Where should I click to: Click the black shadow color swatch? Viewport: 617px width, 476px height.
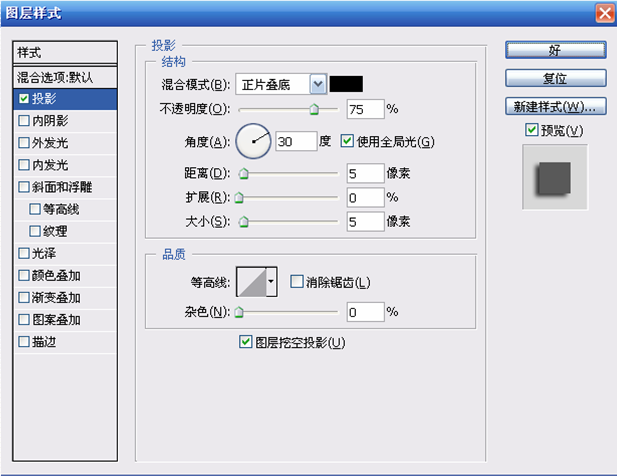tap(347, 84)
